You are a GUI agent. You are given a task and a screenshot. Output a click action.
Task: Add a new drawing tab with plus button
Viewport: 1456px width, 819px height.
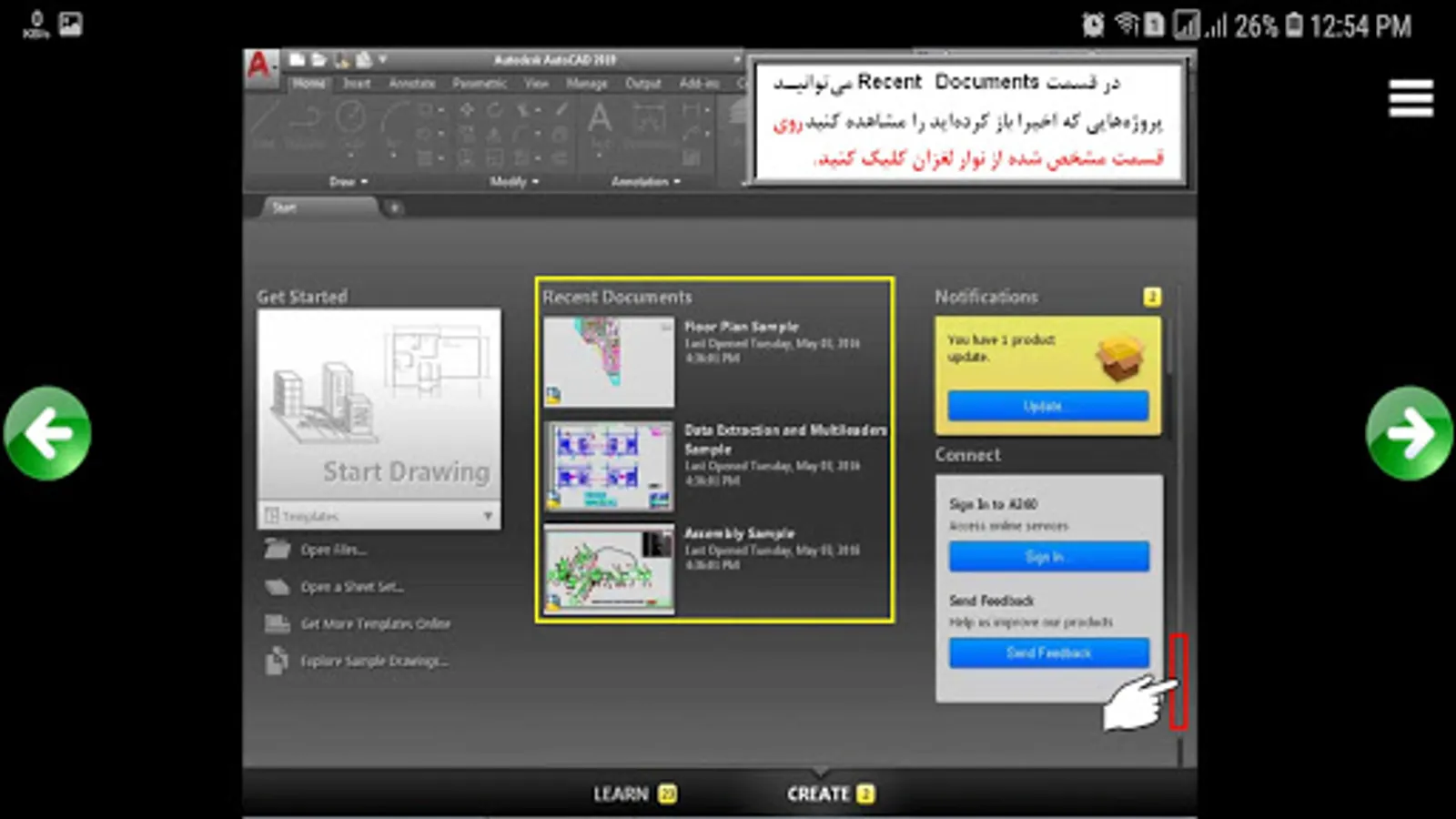tap(394, 208)
